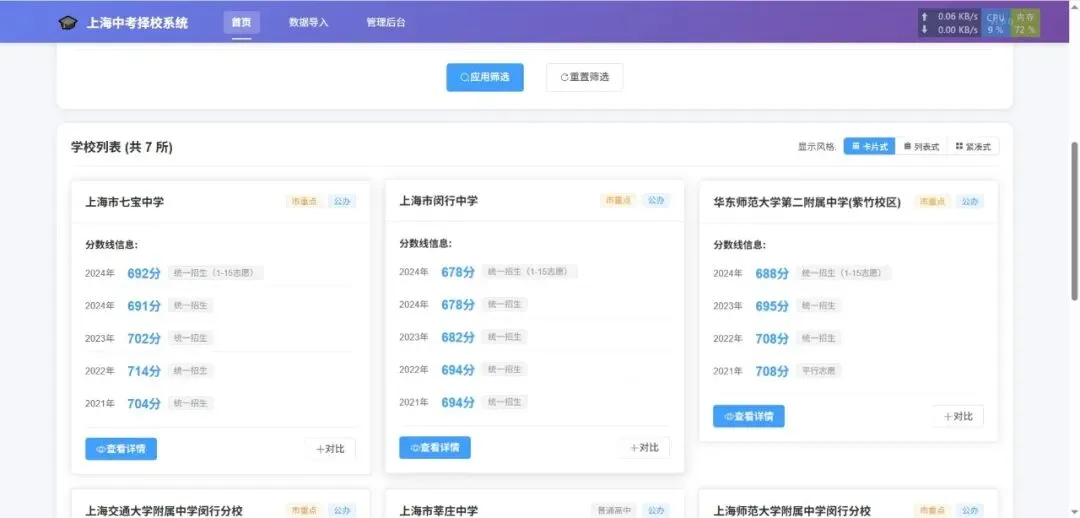Click the 华东师范大学第二附属中学(紫竹校区) title

point(807,202)
